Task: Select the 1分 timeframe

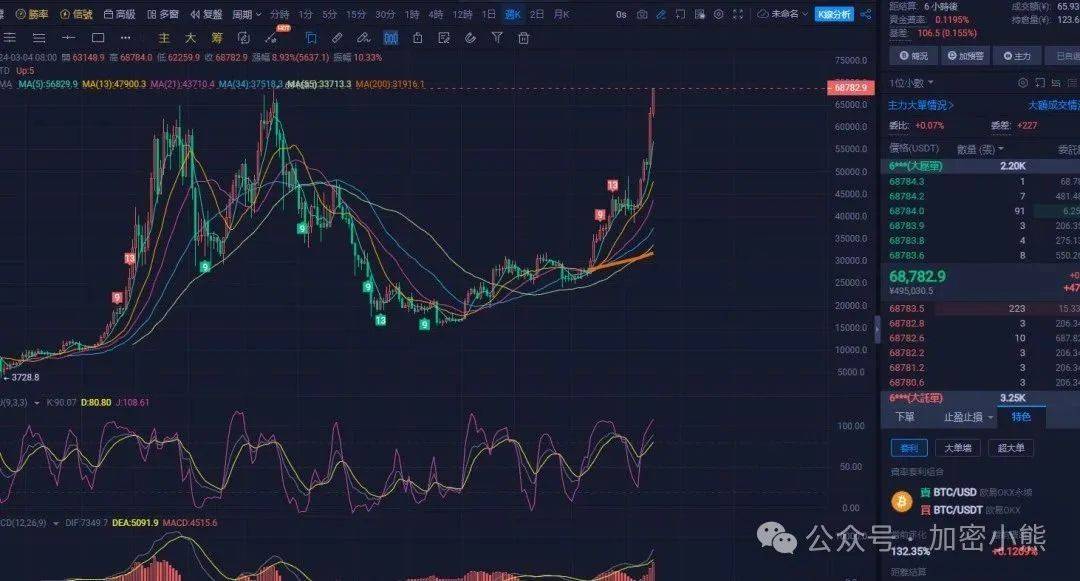Action: pyautogui.click(x=305, y=14)
